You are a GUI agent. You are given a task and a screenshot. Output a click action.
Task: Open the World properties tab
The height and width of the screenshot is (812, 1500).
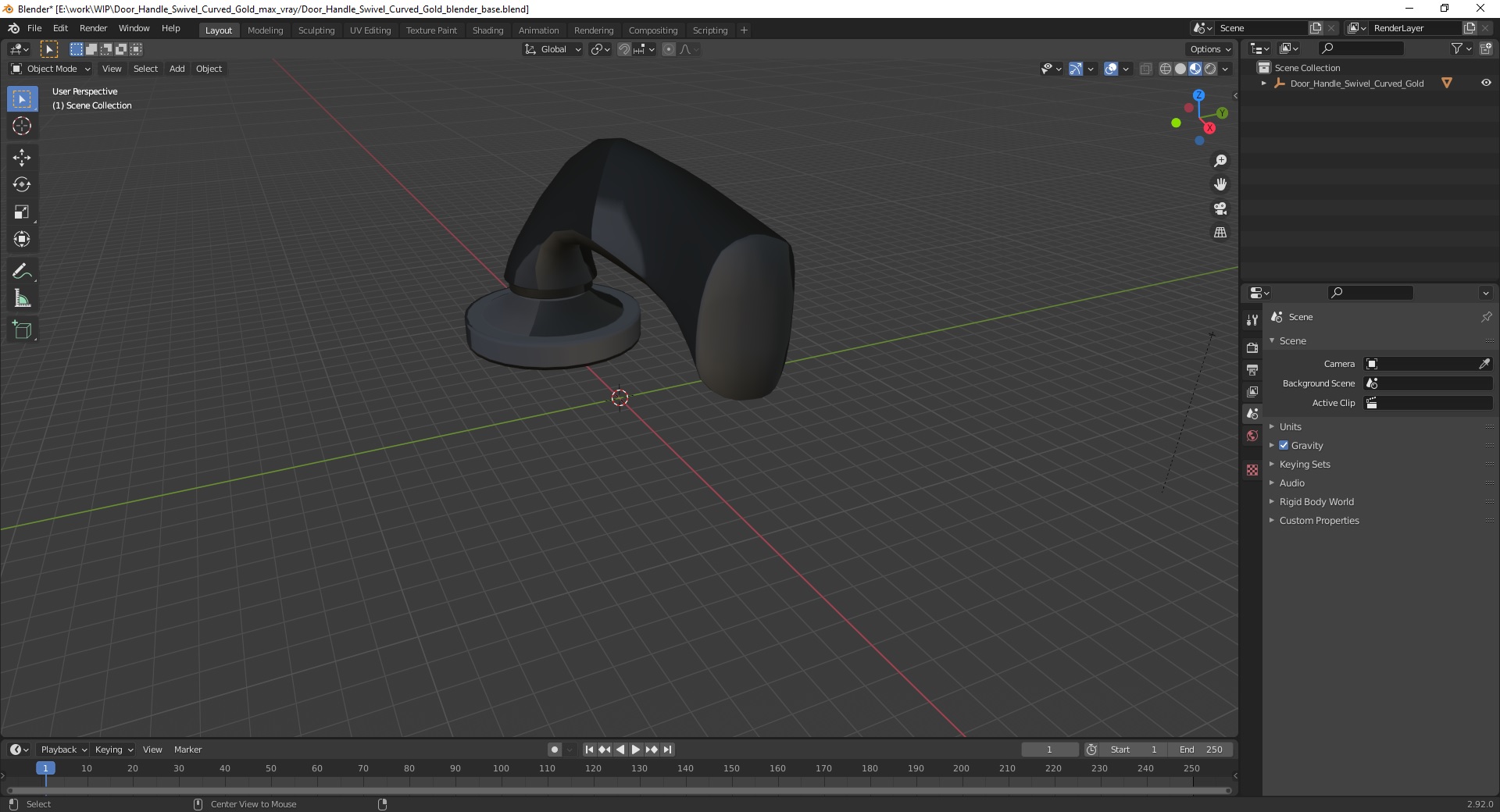(x=1252, y=436)
